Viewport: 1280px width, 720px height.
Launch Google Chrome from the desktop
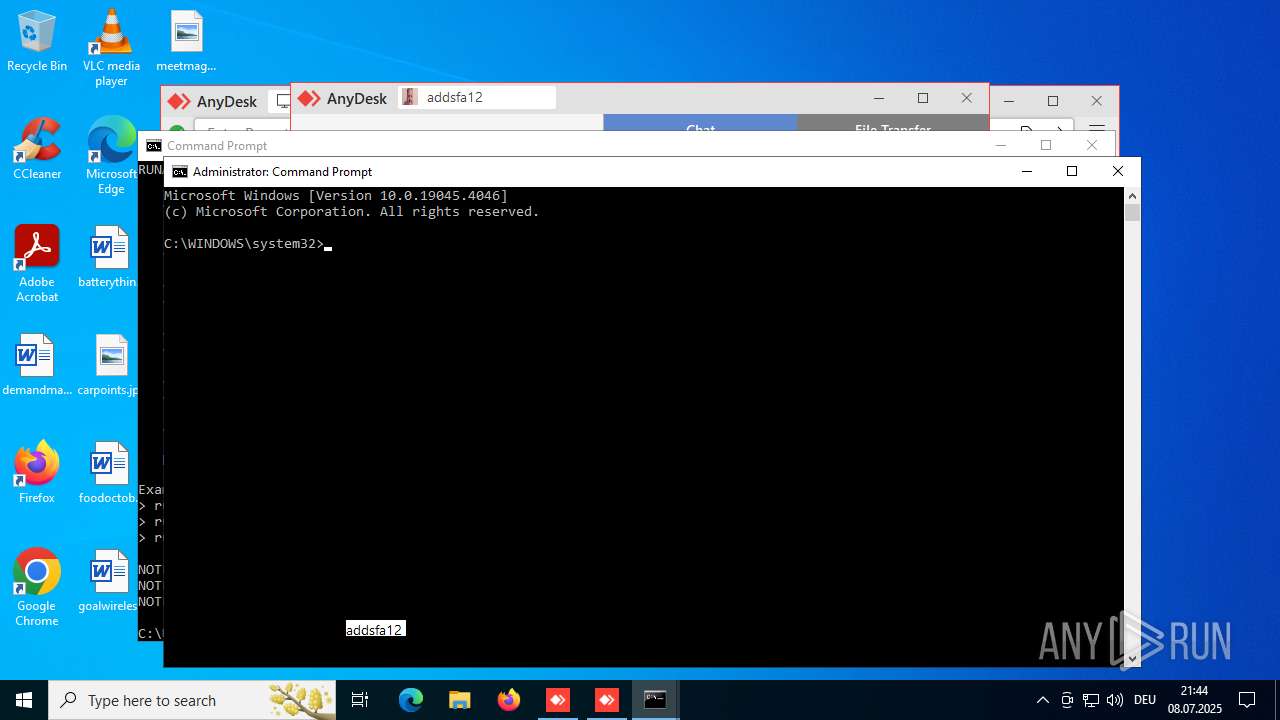pyautogui.click(x=37, y=588)
